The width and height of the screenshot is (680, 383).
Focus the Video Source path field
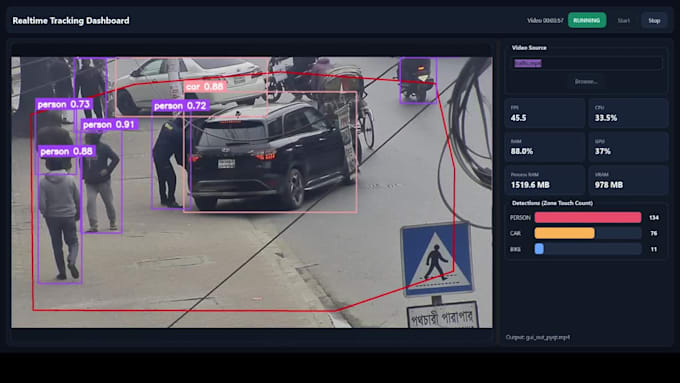[x=587, y=63]
